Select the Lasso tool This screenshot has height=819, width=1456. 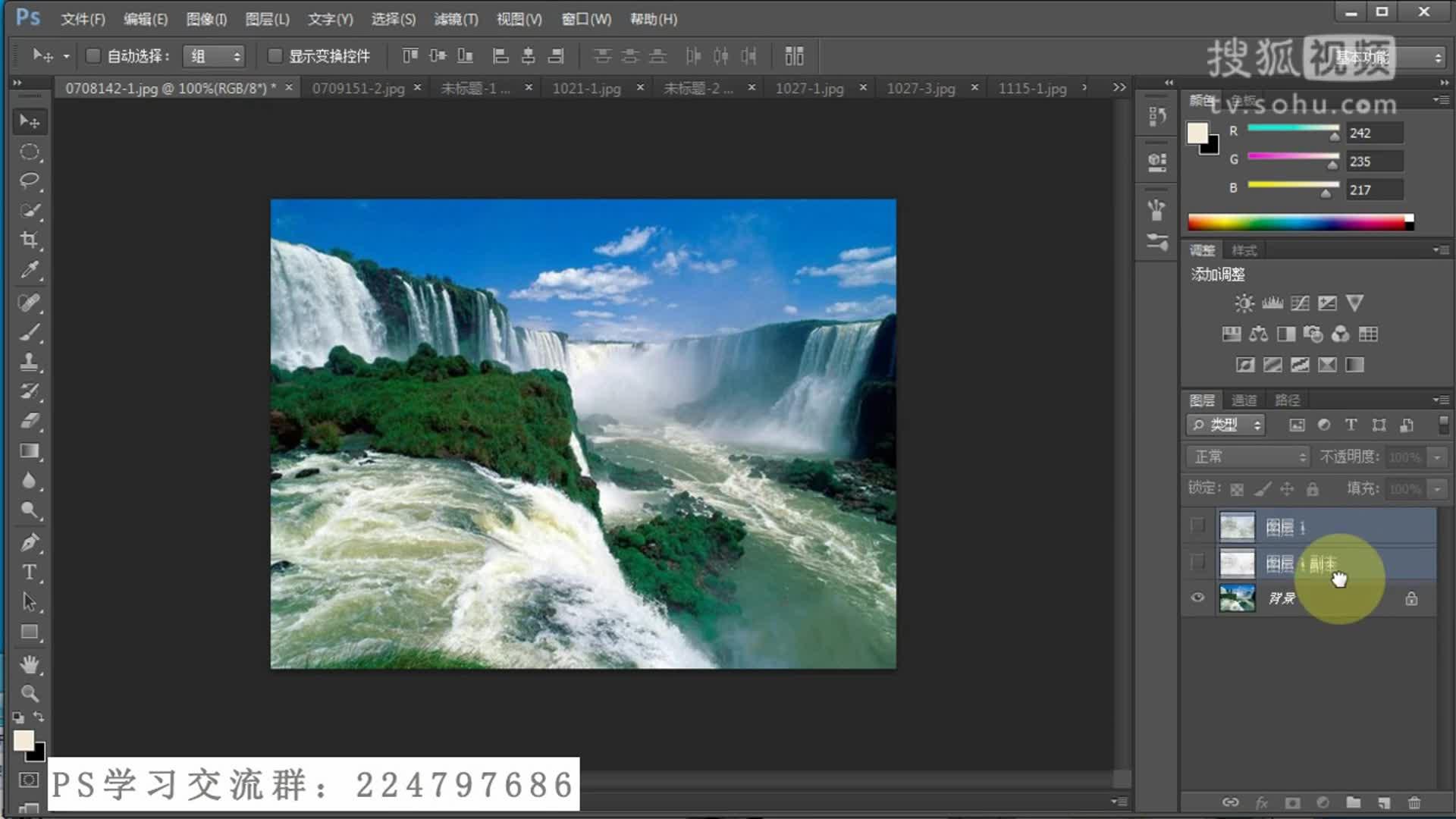point(30,180)
